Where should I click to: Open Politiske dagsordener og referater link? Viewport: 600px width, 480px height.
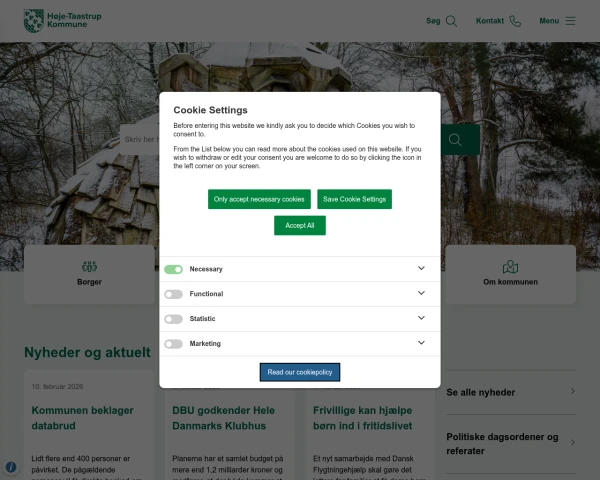pyautogui.click(x=502, y=444)
